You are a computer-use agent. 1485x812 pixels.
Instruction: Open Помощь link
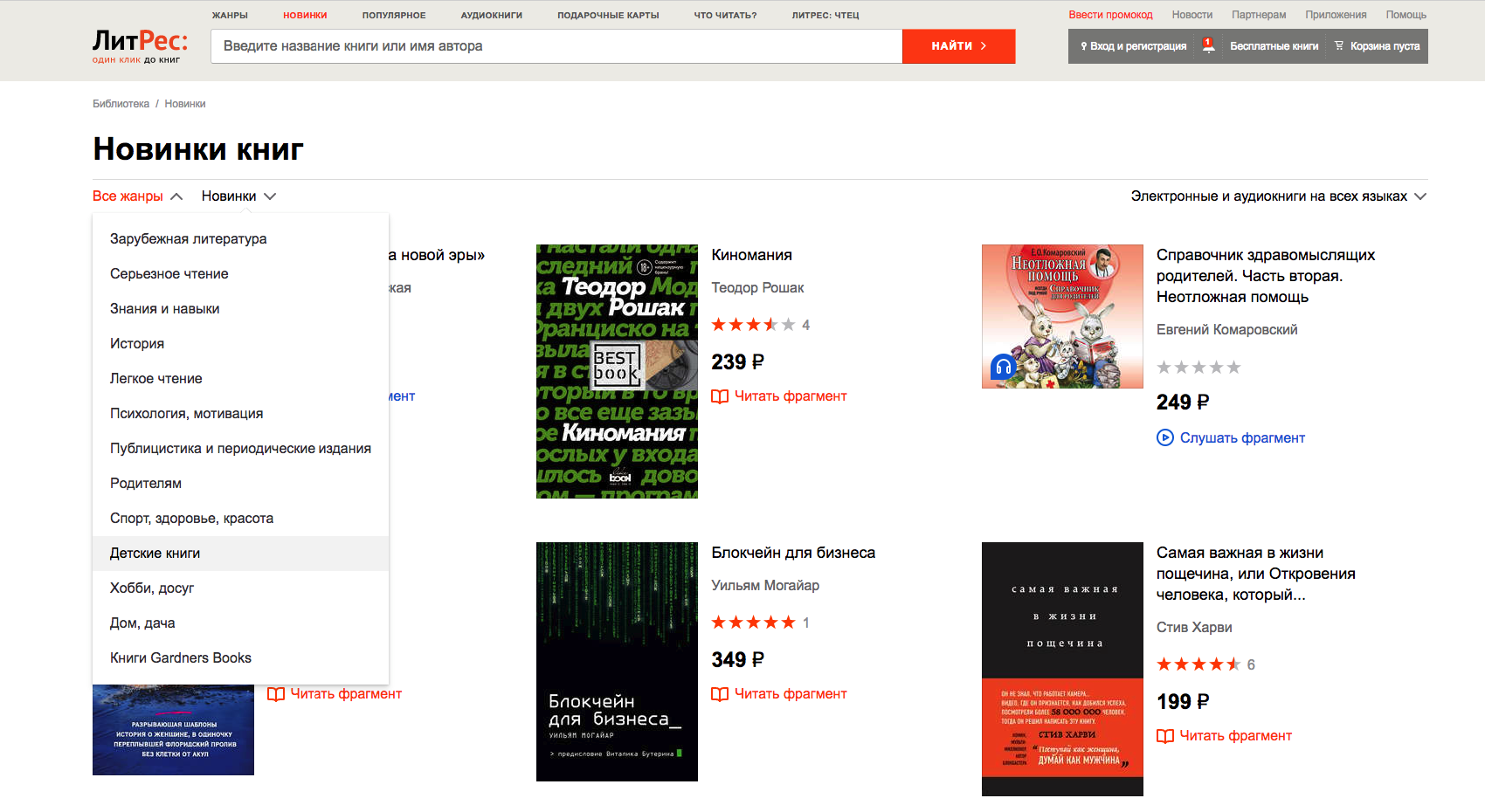[x=1406, y=15]
